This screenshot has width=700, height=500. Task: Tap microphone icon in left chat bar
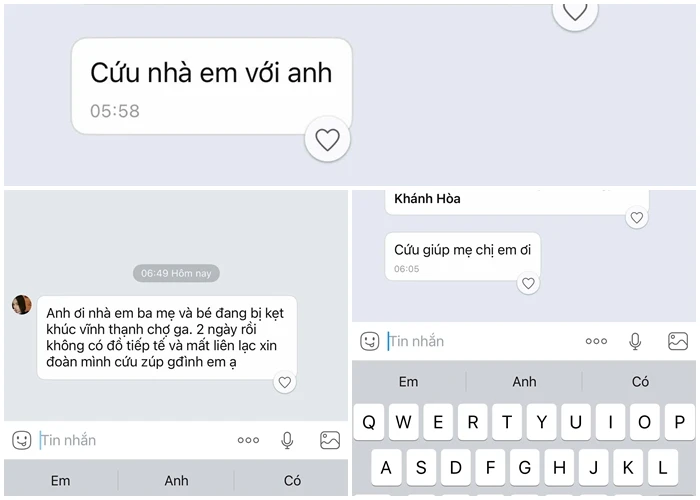click(287, 440)
